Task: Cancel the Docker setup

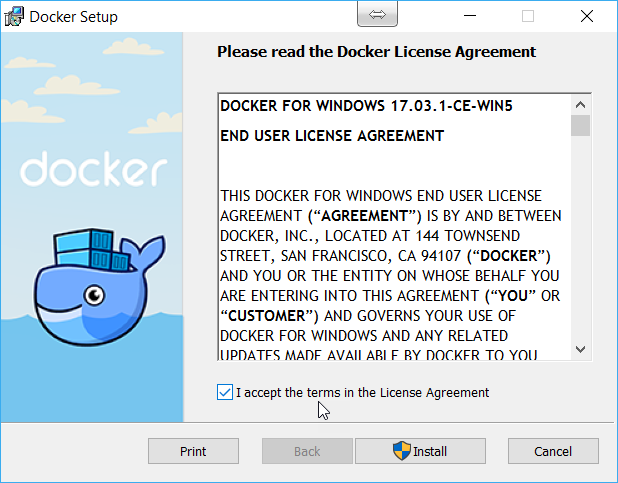Action: tap(553, 451)
